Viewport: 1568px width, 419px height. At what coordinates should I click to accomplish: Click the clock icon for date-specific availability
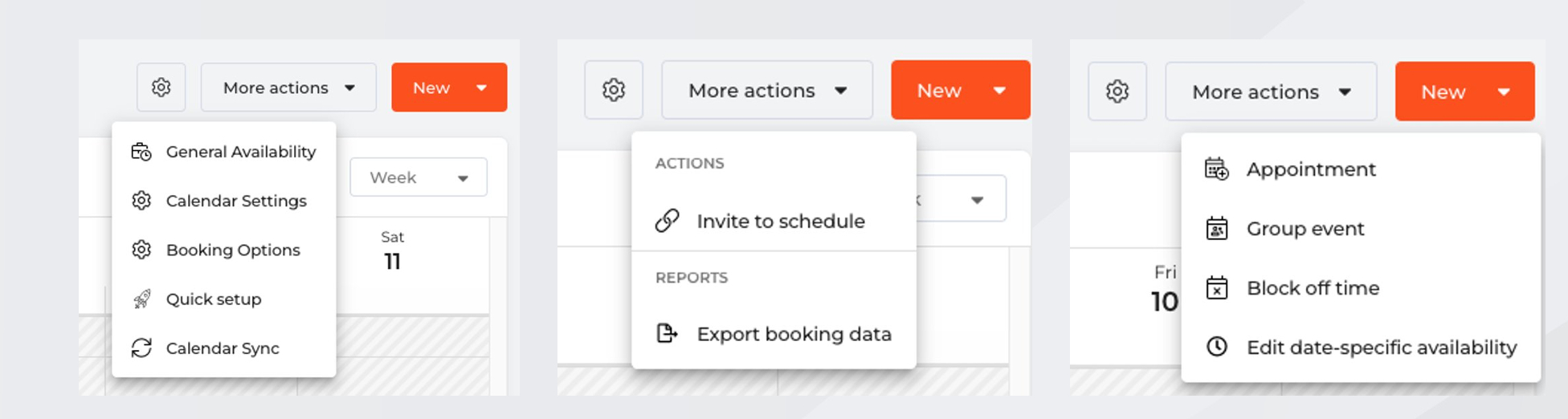tap(1217, 347)
